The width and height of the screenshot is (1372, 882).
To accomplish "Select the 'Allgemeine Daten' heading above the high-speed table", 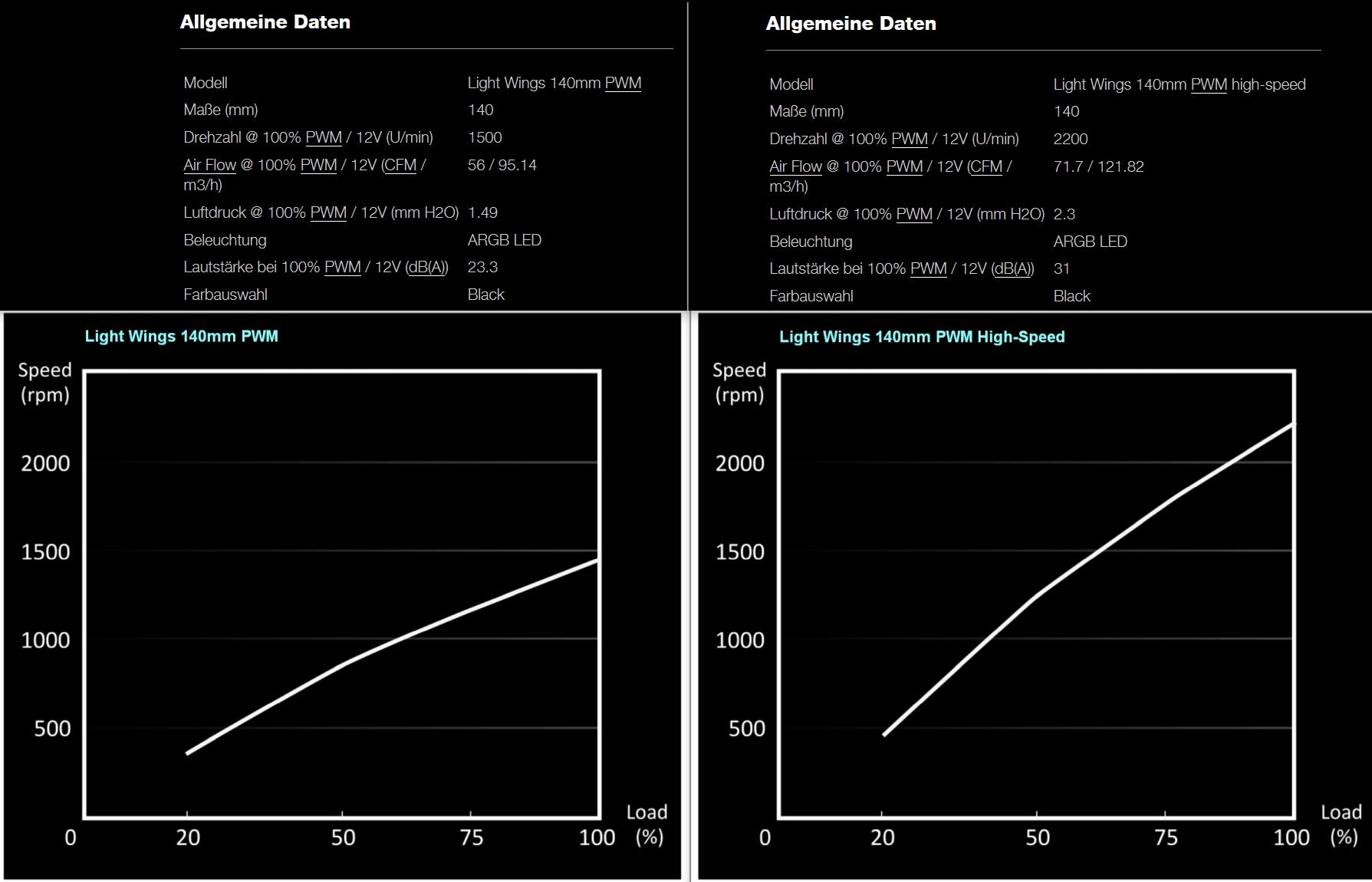I will coord(851,24).
